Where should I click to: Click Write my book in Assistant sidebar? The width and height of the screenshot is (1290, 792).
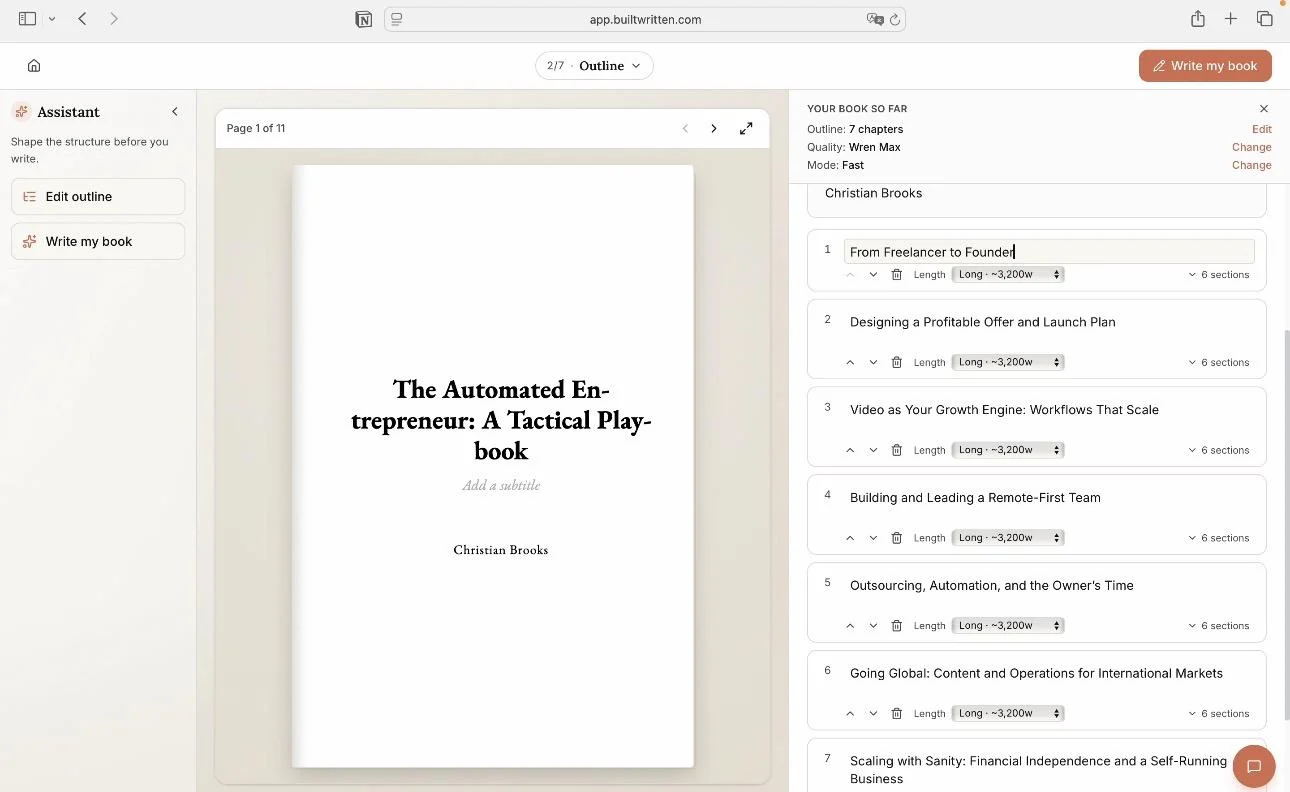[98, 242]
